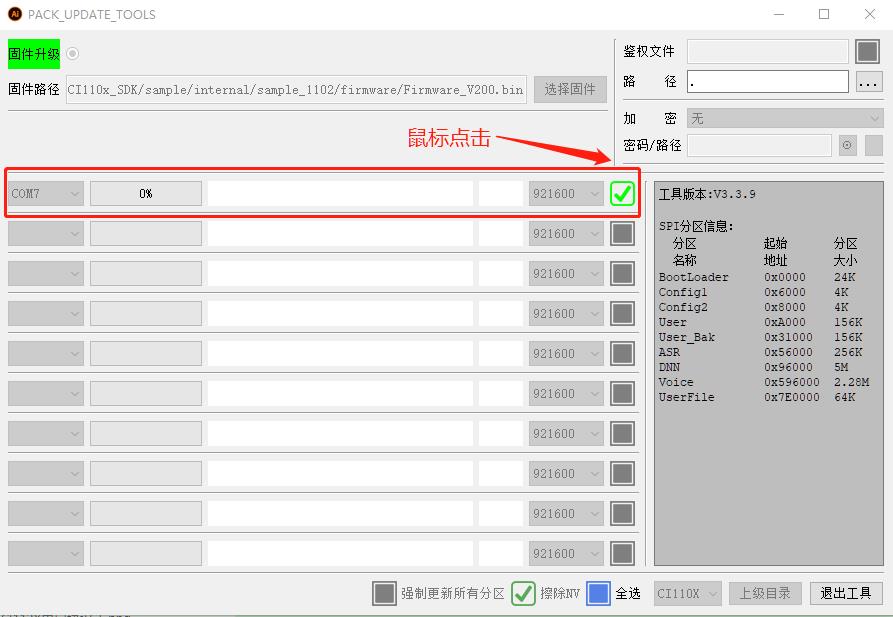The height and width of the screenshot is (617, 893).
Task: Click the 0xA000 start address
Action: (785, 322)
